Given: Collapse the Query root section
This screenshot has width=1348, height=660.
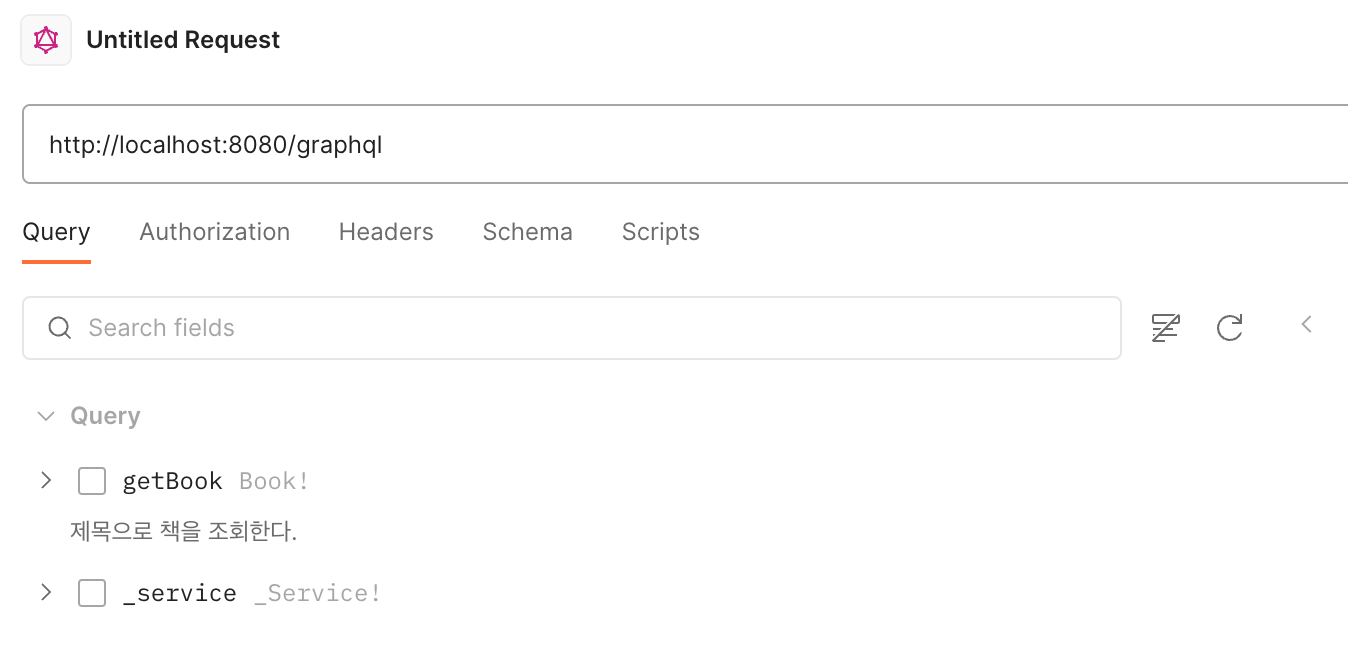Looking at the screenshot, I should point(45,415).
